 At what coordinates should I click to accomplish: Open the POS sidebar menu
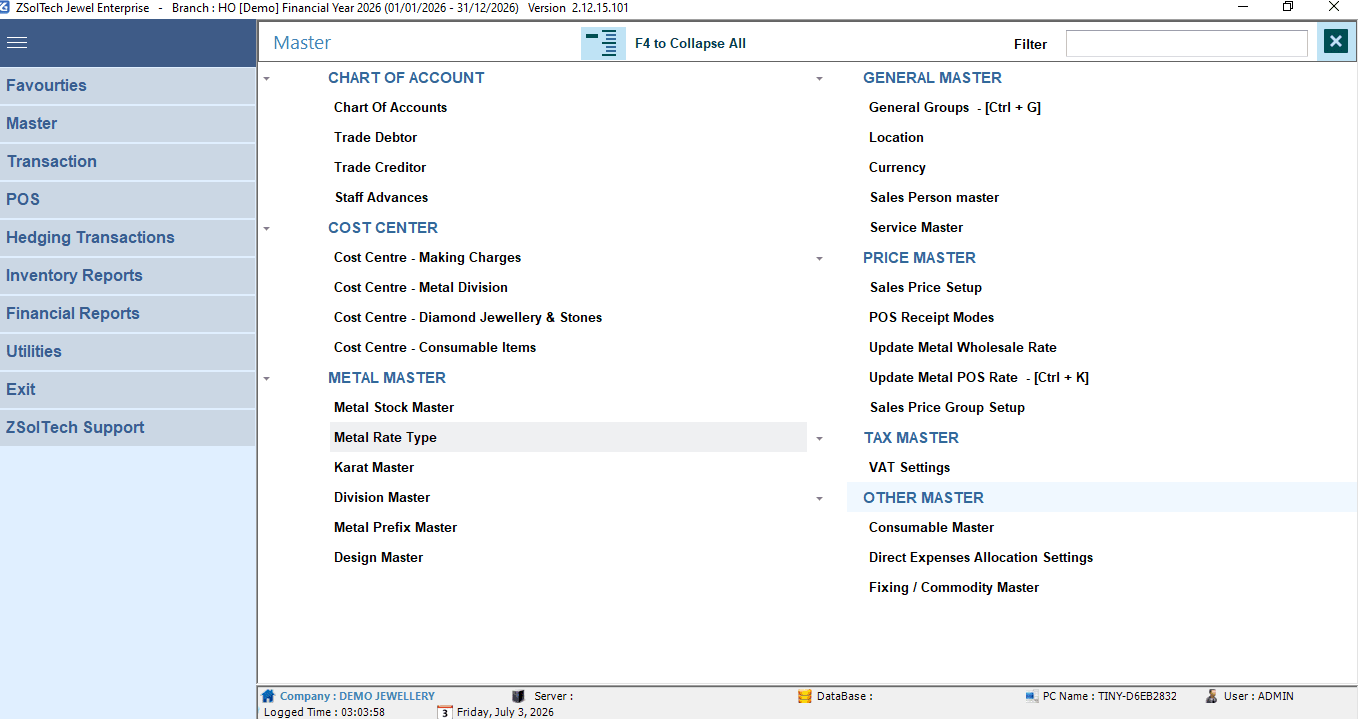coord(128,200)
